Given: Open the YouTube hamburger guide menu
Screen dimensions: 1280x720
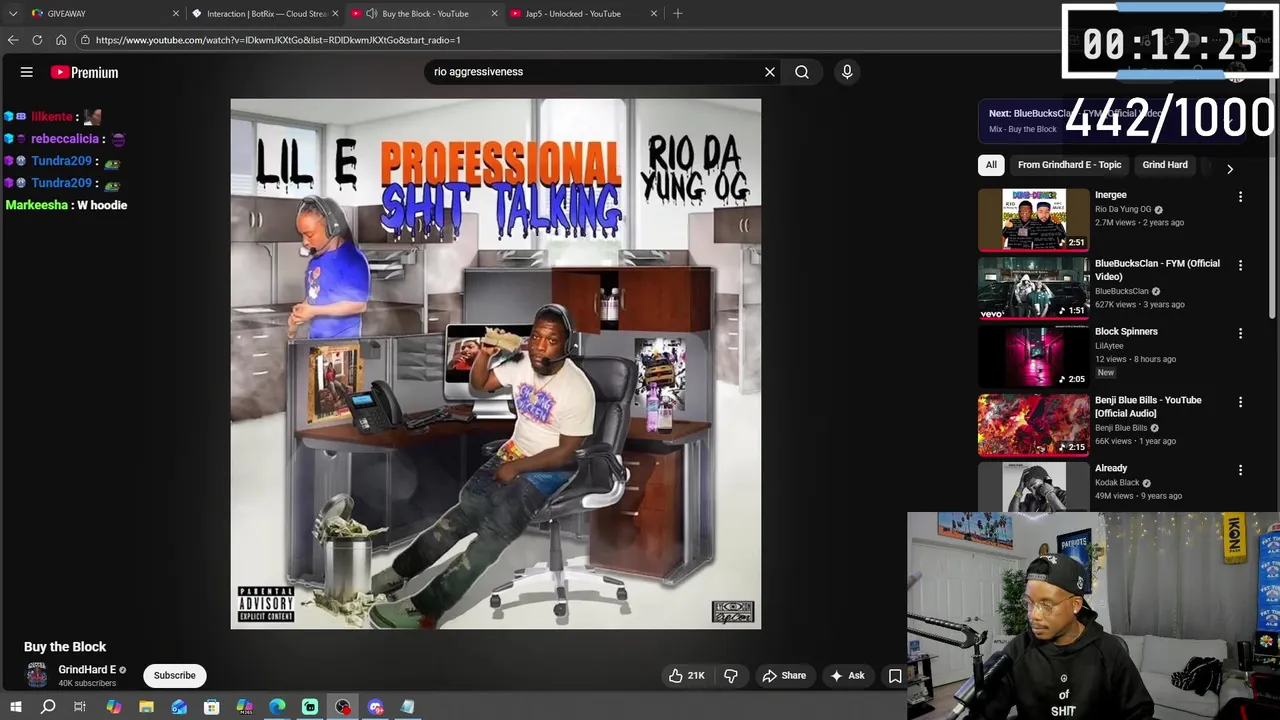Looking at the screenshot, I should point(27,72).
